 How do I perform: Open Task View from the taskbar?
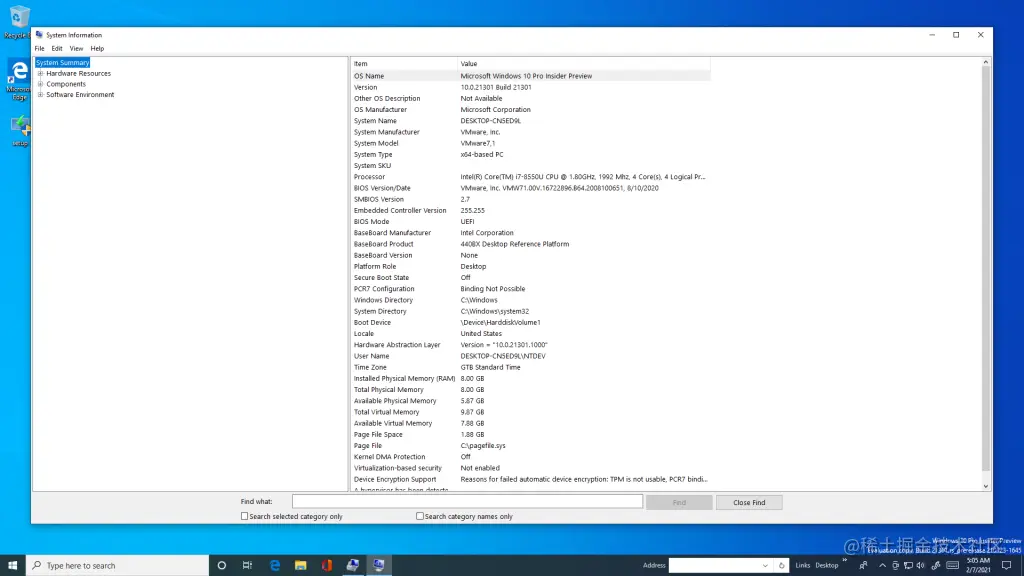coord(248,566)
